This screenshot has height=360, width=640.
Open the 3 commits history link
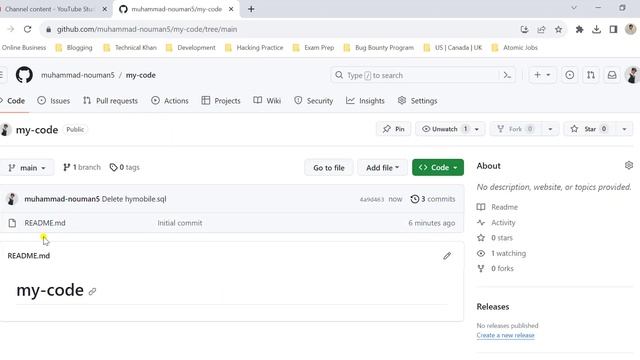[433, 199]
